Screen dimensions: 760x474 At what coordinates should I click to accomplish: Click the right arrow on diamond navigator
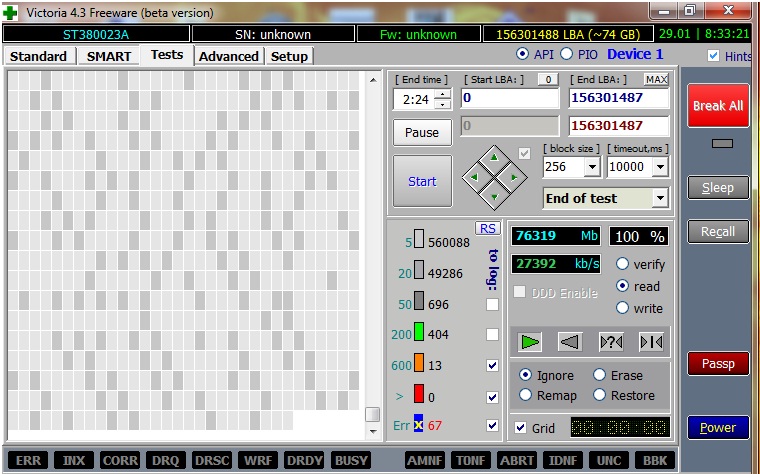tap(513, 177)
